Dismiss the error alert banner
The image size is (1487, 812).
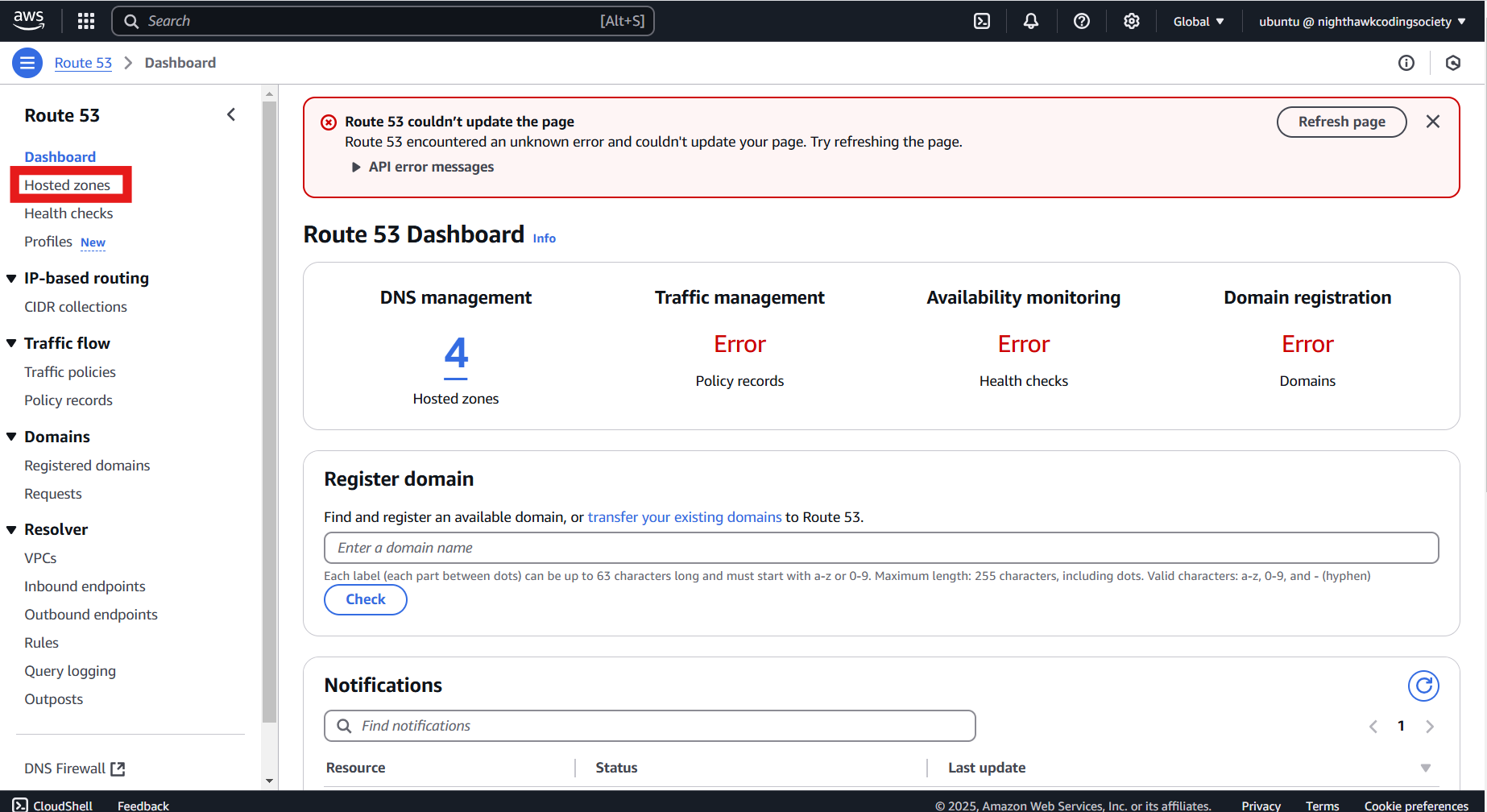pos(1433,122)
